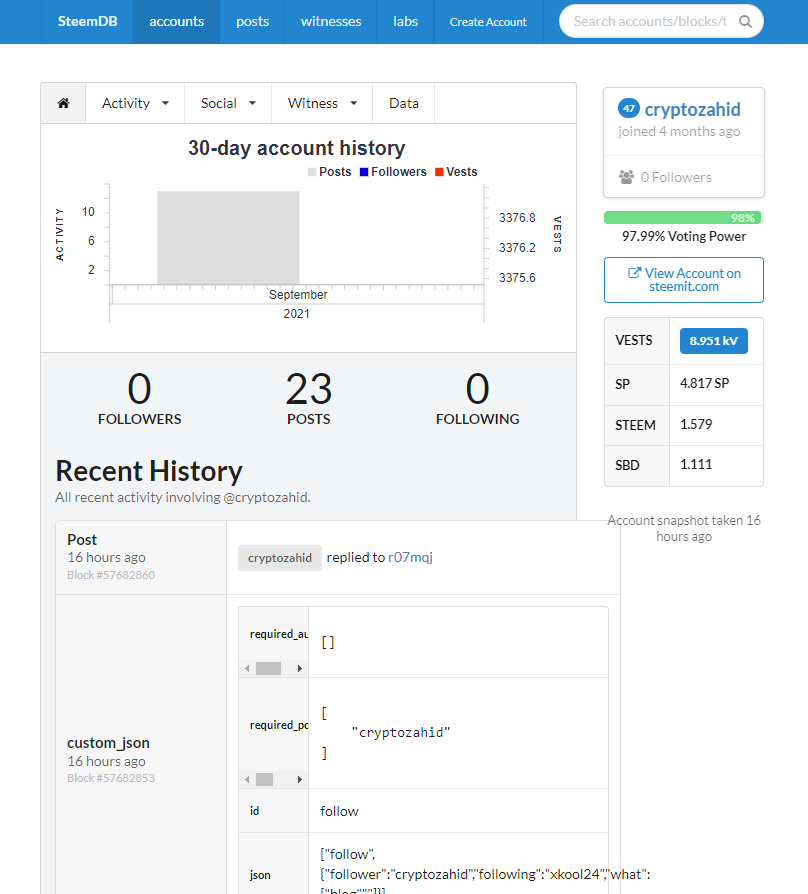The image size is (808, 894).
Task: Click the required_auths horizontal scrollbar thumb
Action: 268,668
